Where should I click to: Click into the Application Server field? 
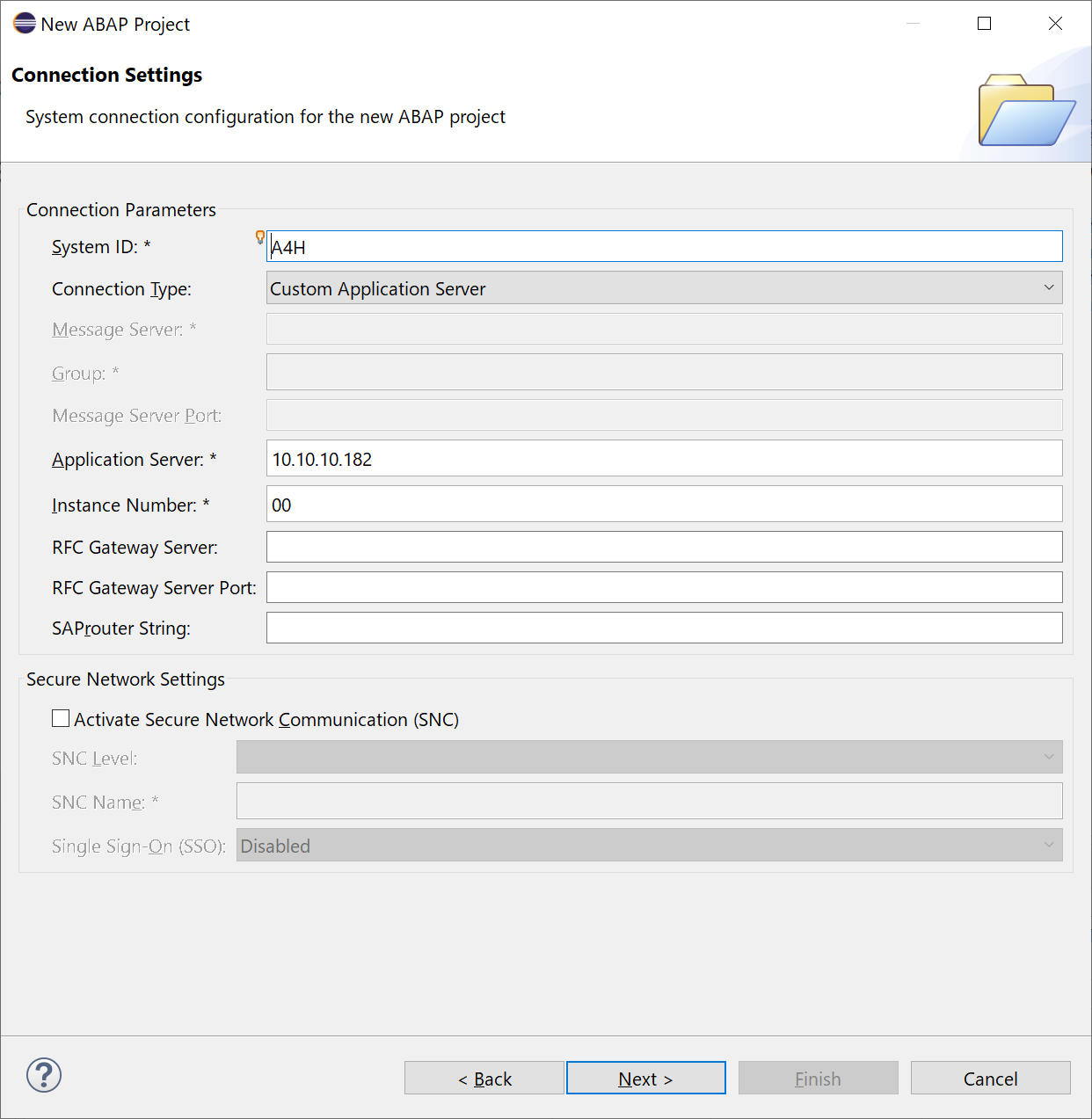click(664, 459)
